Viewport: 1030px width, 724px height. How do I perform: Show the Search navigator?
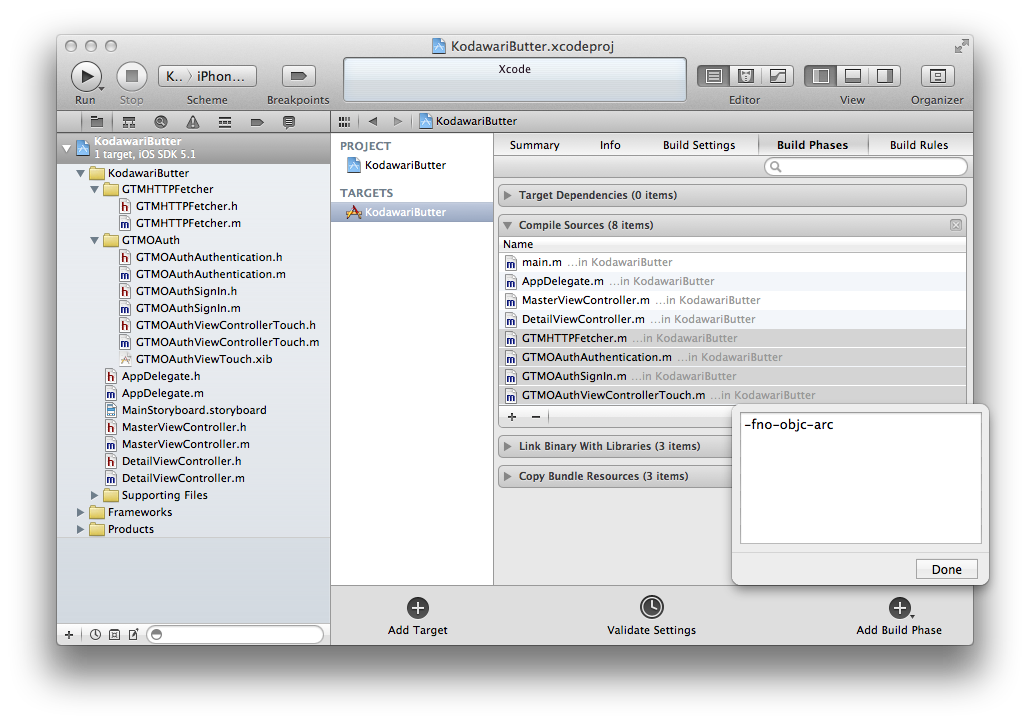point(161,122)
